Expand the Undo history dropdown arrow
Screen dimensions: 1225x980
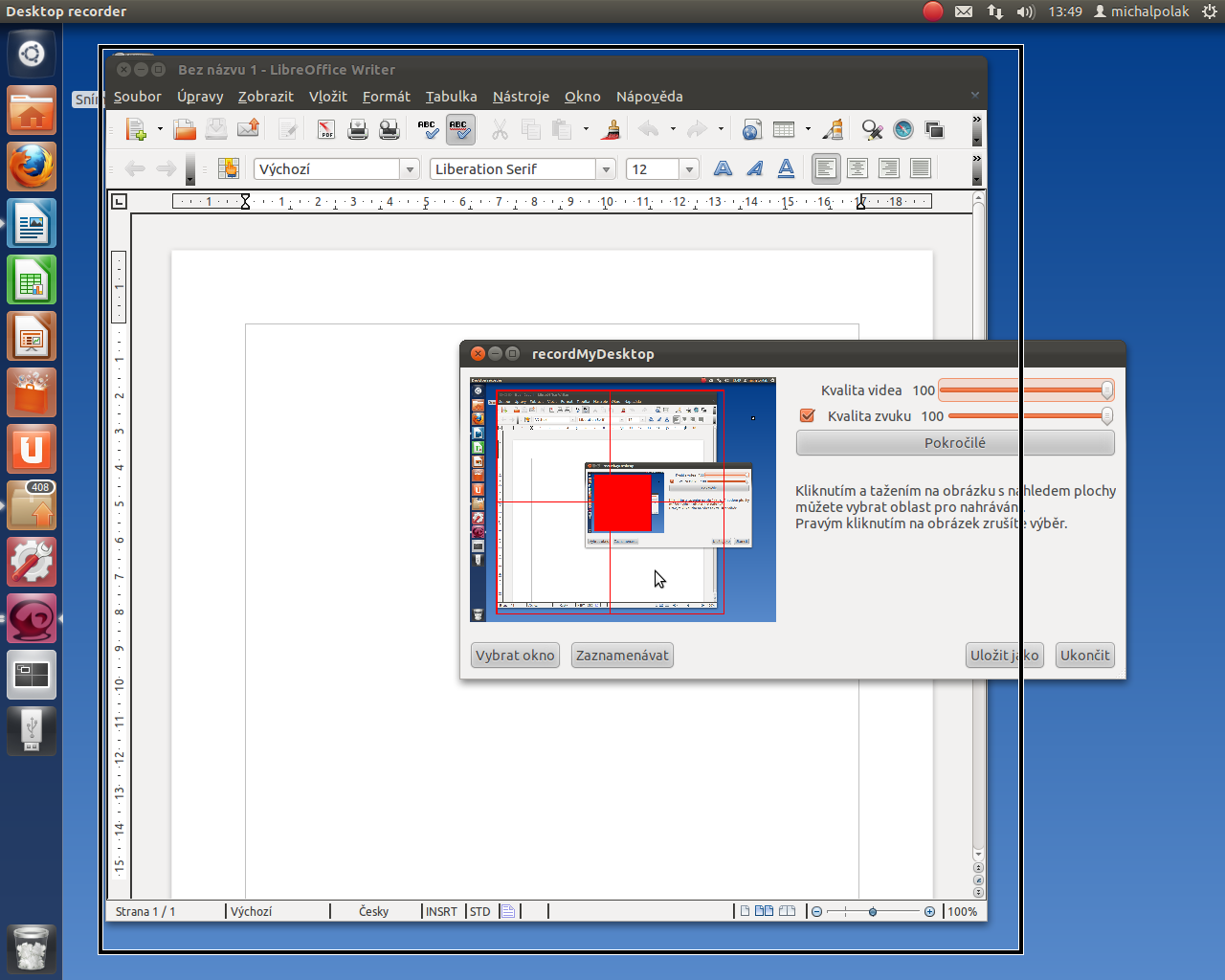coord(673,129)
